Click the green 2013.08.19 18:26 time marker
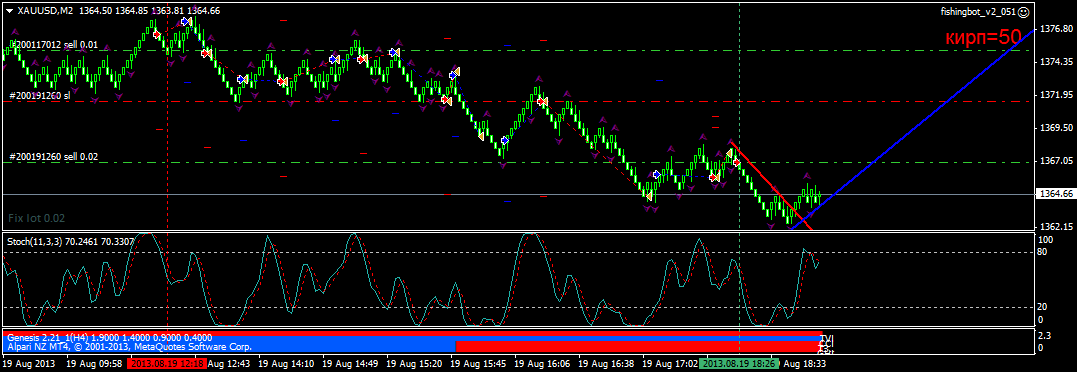Screen dimensions: 1077x372 (740, 363)
